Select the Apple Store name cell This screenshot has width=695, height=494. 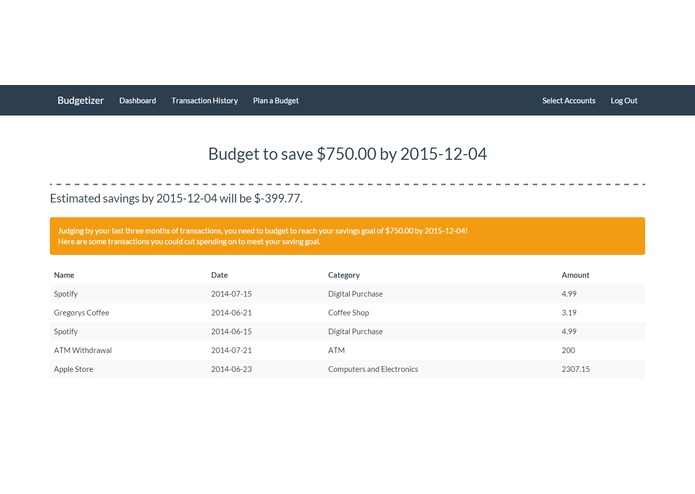74,369
